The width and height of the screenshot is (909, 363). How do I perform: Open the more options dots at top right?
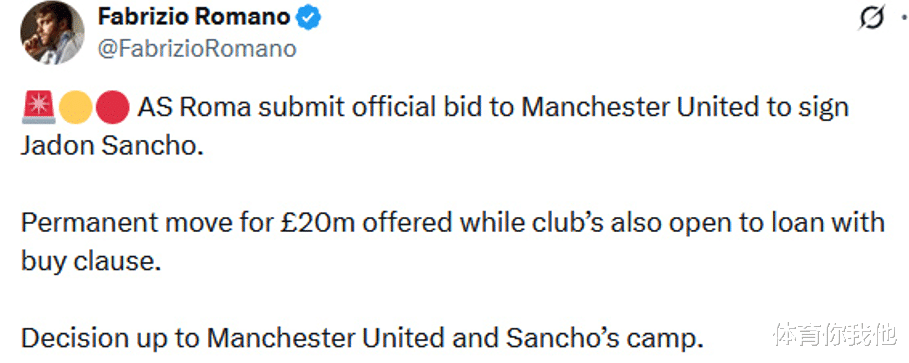(x=904, y=19)
